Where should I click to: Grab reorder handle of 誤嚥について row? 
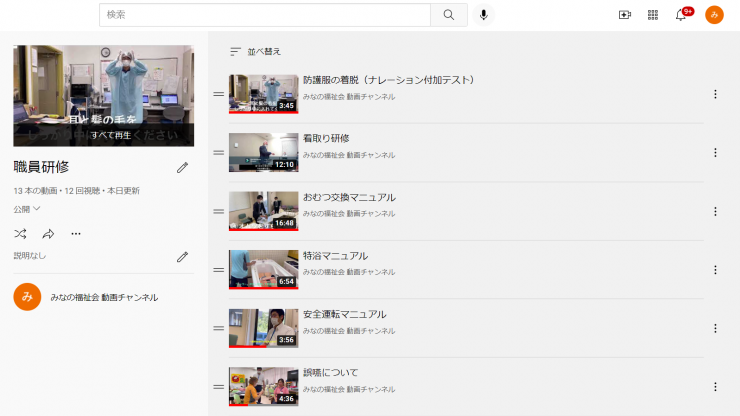click(x=219, y=387)
